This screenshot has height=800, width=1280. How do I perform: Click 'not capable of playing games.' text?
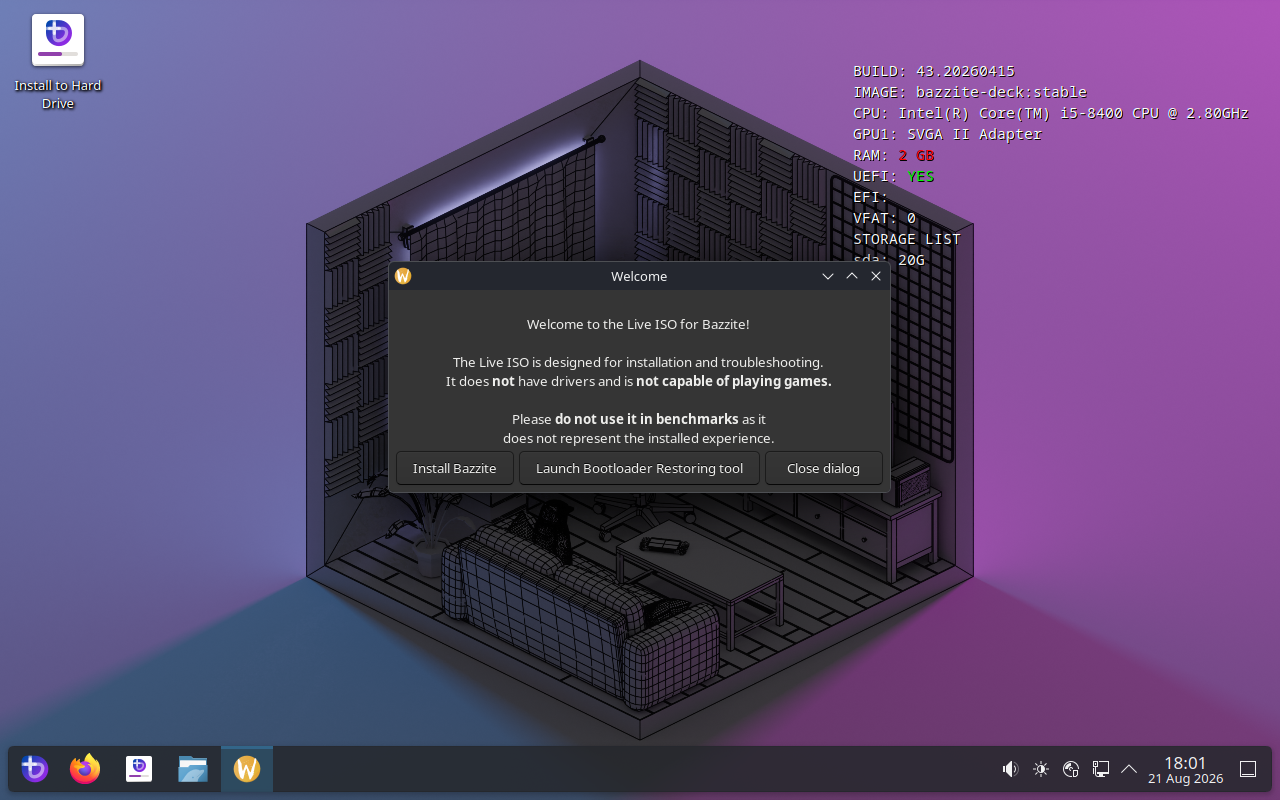734,381
